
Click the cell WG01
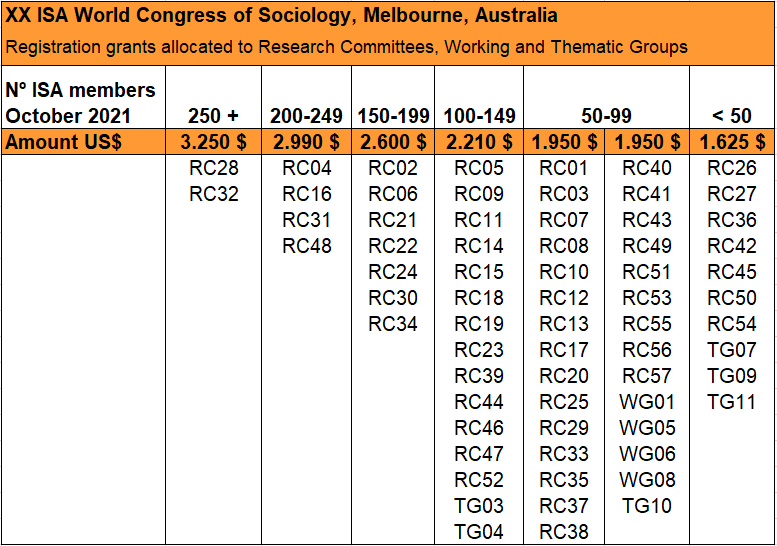[x=647, y=402]
